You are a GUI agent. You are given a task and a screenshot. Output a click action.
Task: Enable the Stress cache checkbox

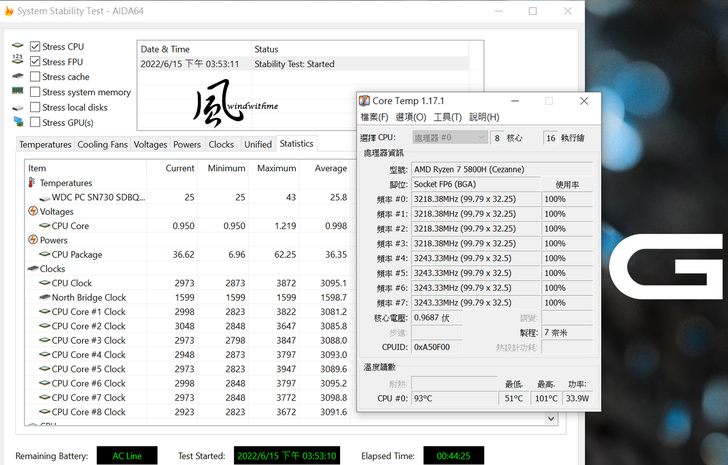tap(36, 77)
